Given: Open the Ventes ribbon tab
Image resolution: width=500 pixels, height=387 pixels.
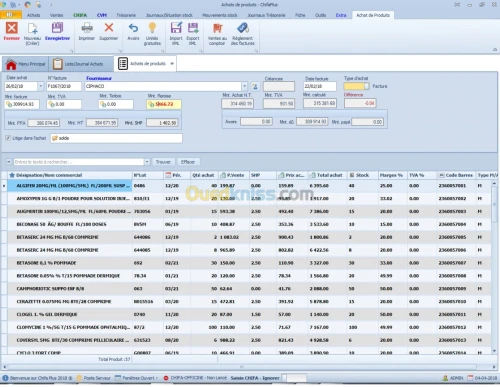Looking at the screenshot, I should 57,15.
